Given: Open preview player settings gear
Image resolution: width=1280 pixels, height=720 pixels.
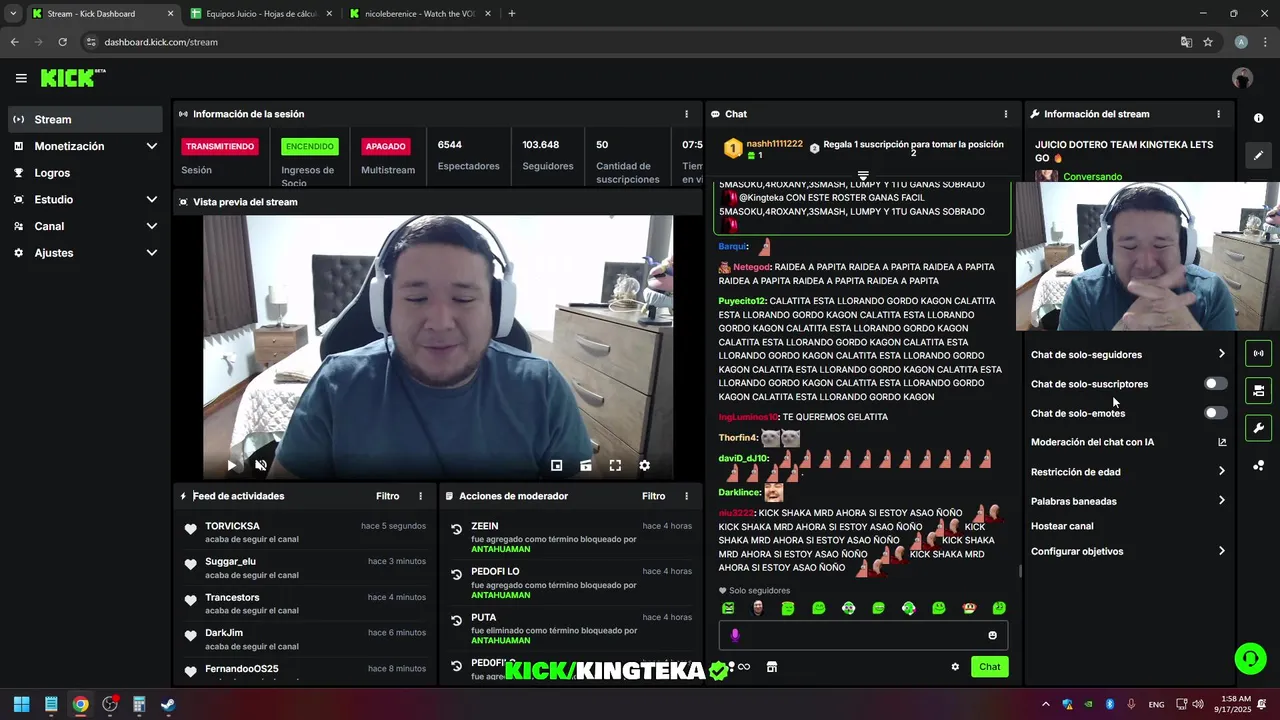Looking at the screenshot, I should click(x=644, y=465).
